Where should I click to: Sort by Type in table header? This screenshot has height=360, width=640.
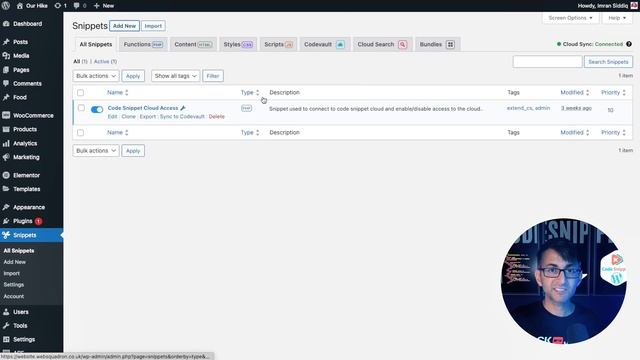tap(250, 93)
